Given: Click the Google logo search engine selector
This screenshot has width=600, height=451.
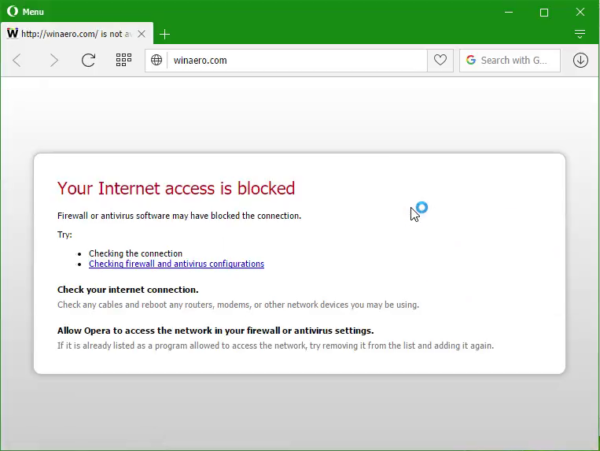Looking at the screenshot, I should click(x=471, y=60).
